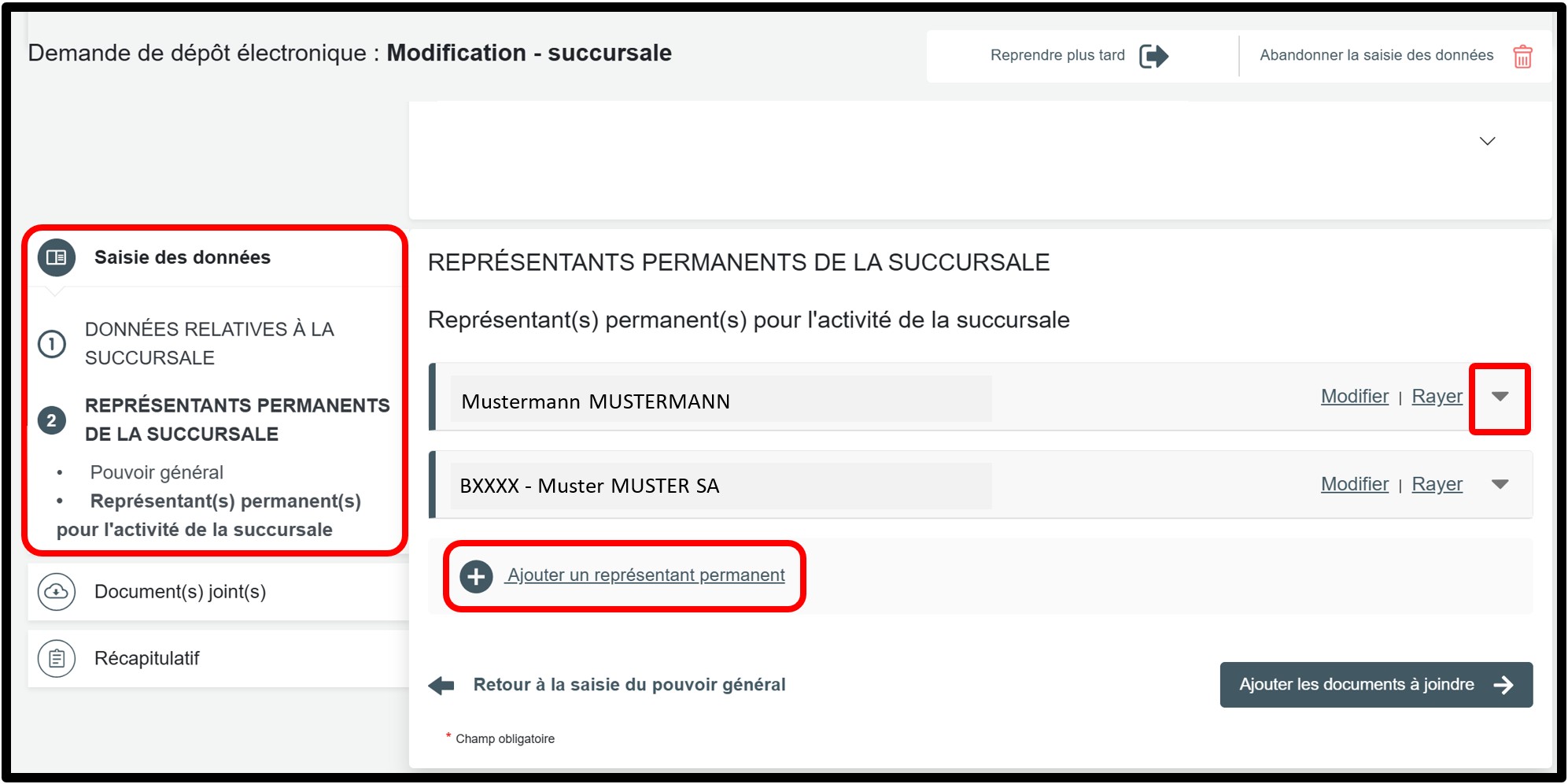Screen dimensions: 1568x784
Task: Open the Récapitulatif section
Action: point(147,658)
